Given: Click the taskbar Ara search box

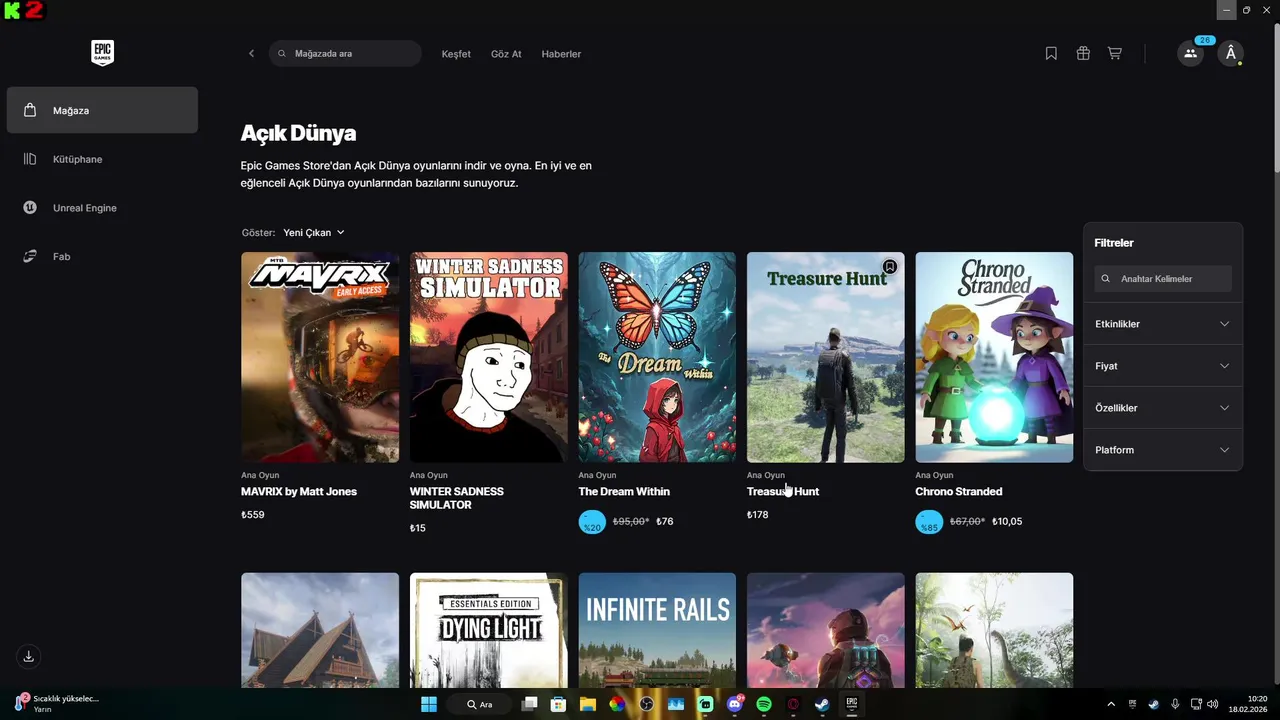Looking at the screenshot, I should point(482,704).
